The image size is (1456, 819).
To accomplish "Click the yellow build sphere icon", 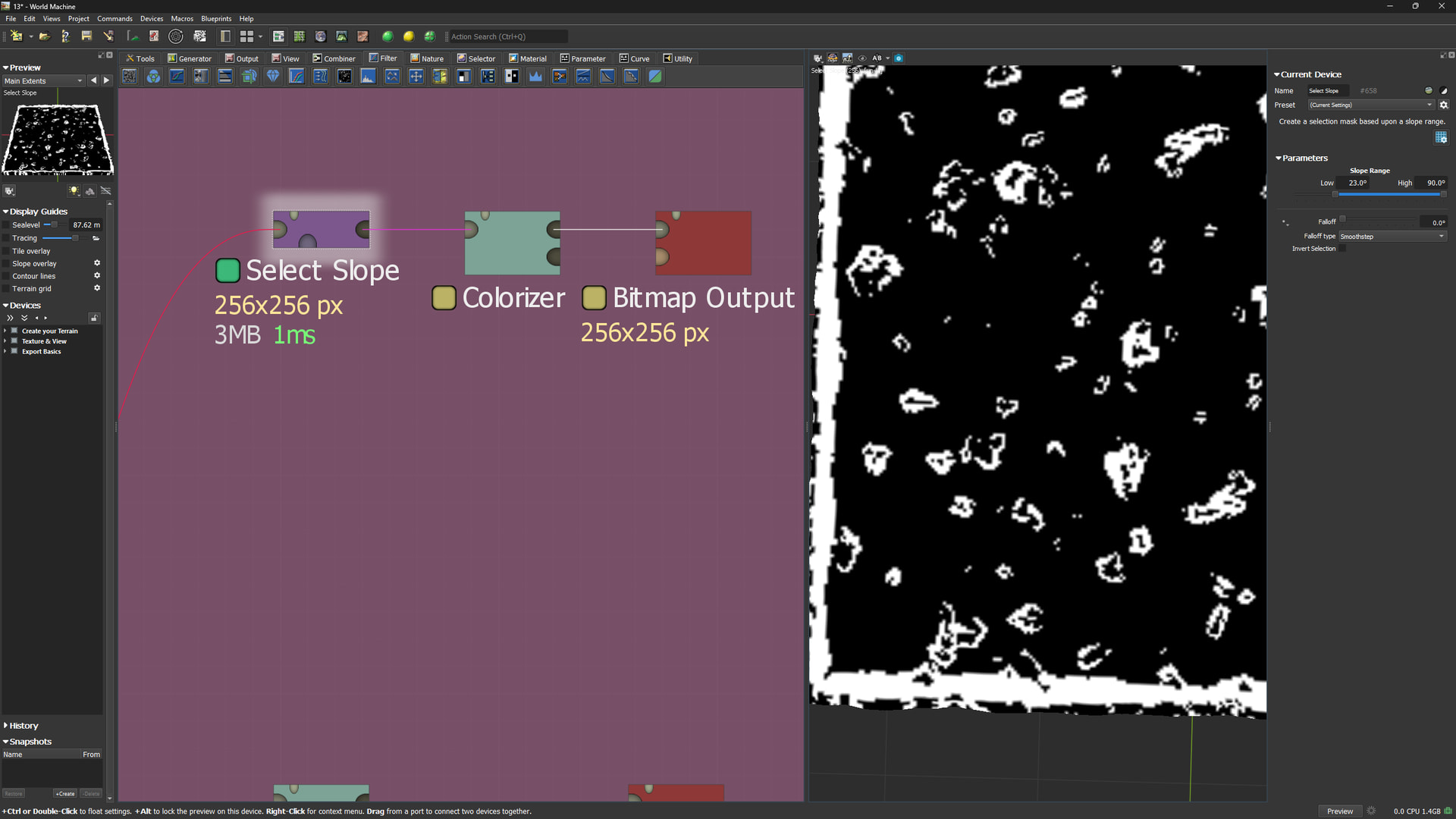I will pyautogui.click(x=409, y=36).
